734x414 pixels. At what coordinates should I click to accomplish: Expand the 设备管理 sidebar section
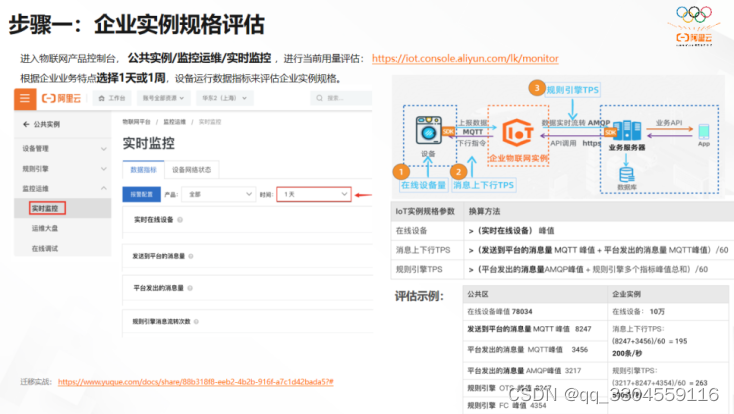[x=63, y=148]
